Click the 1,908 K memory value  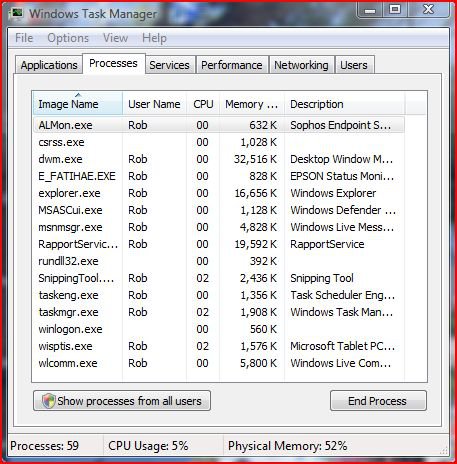coord(258,312)
